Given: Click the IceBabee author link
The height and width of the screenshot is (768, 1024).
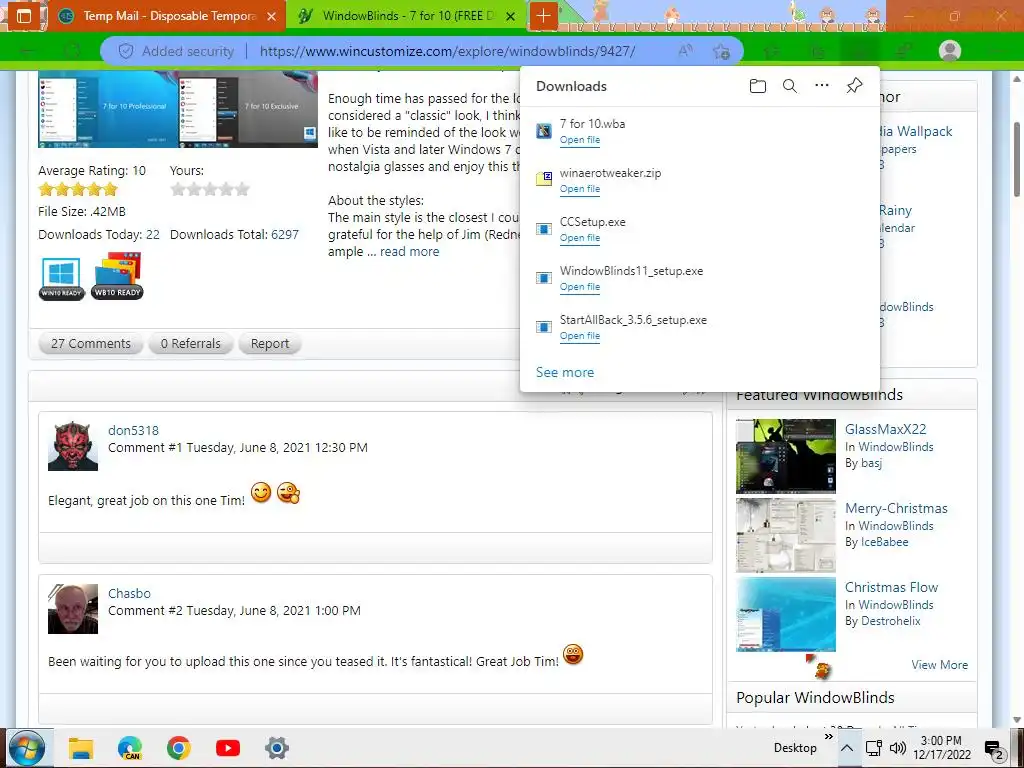Looking at the screenshot, I should (x=883, y=542).
